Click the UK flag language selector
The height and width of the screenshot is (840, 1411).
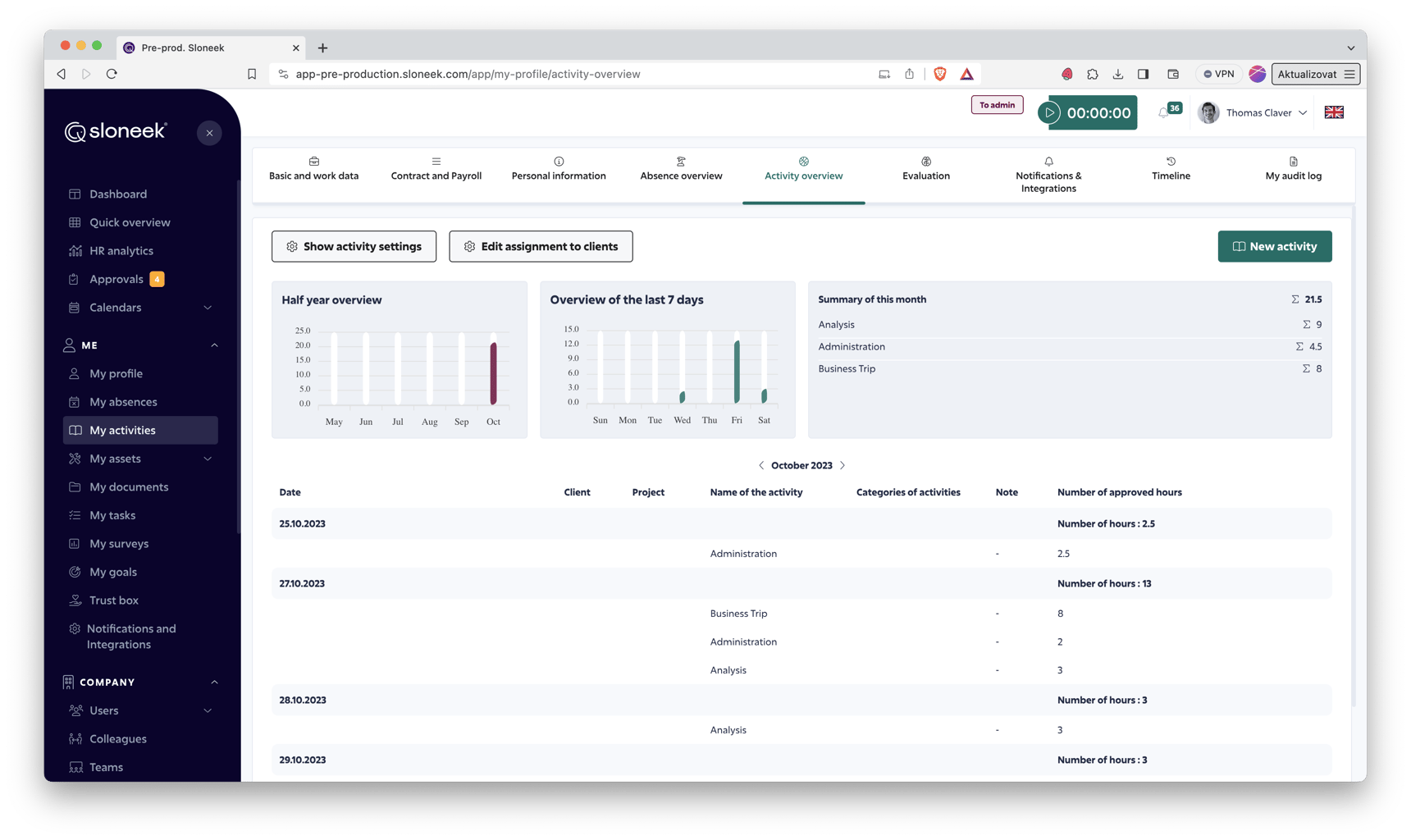[1334, 112]
